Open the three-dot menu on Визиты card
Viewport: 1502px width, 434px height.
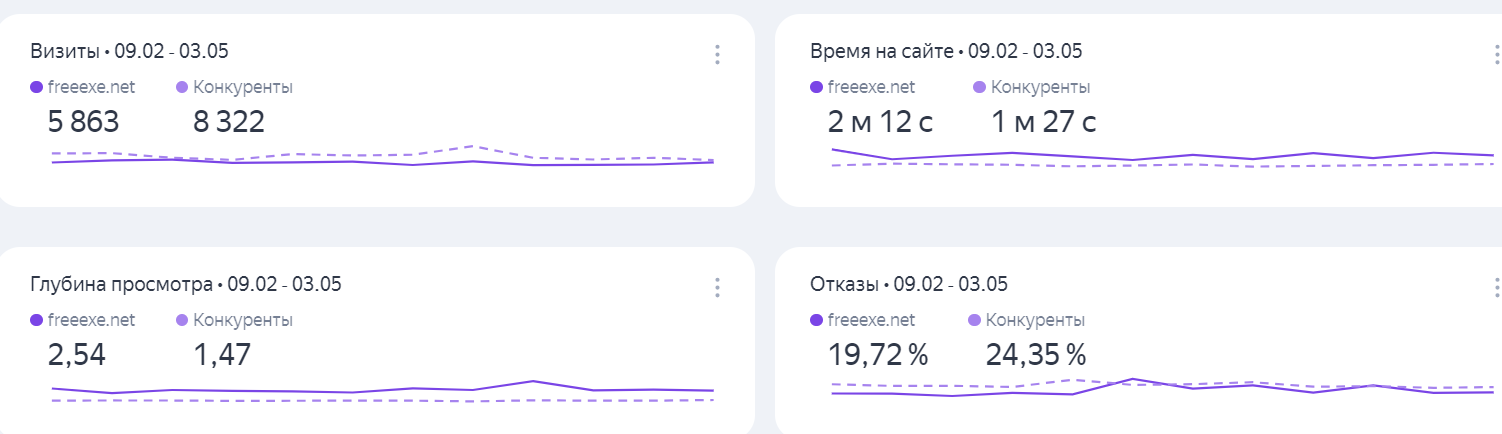pos(717,54)
